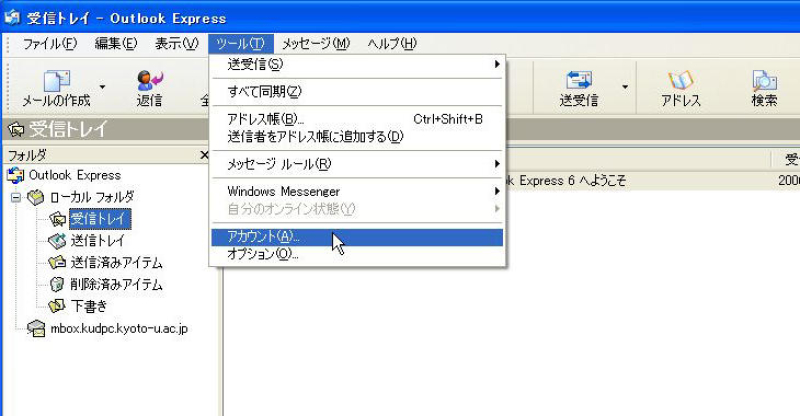The height and width of the screenshot is (416, 800).
Task: Open the dropdown arrow beside 送受信 toolbar button
Action: pyautogui.click(x=625, y=87)
